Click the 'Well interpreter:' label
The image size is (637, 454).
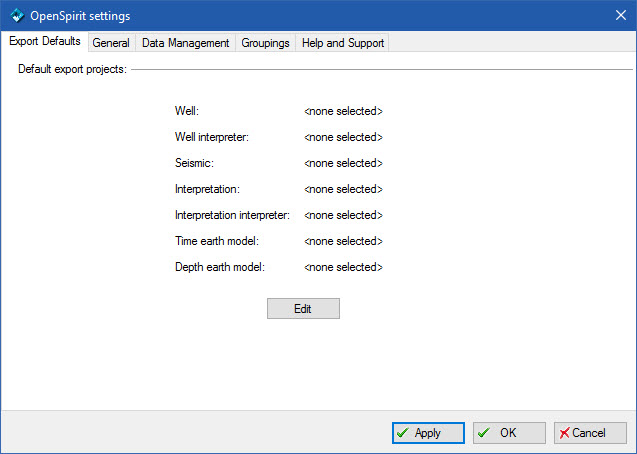212,137
